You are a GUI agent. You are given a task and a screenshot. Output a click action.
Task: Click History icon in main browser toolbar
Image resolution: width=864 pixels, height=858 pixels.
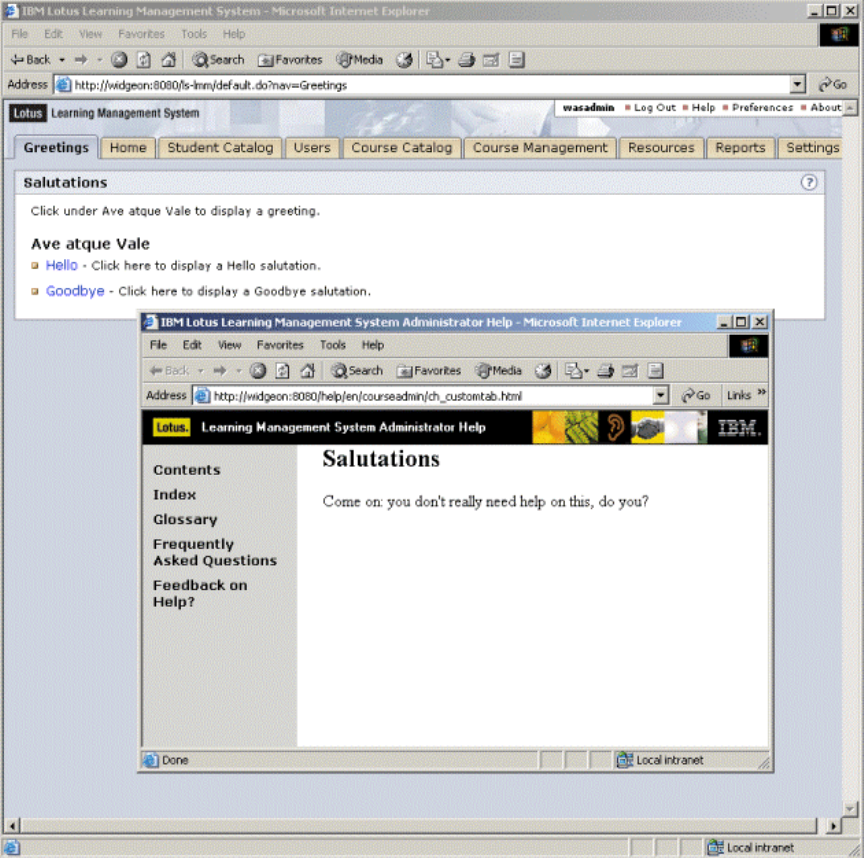404,60
